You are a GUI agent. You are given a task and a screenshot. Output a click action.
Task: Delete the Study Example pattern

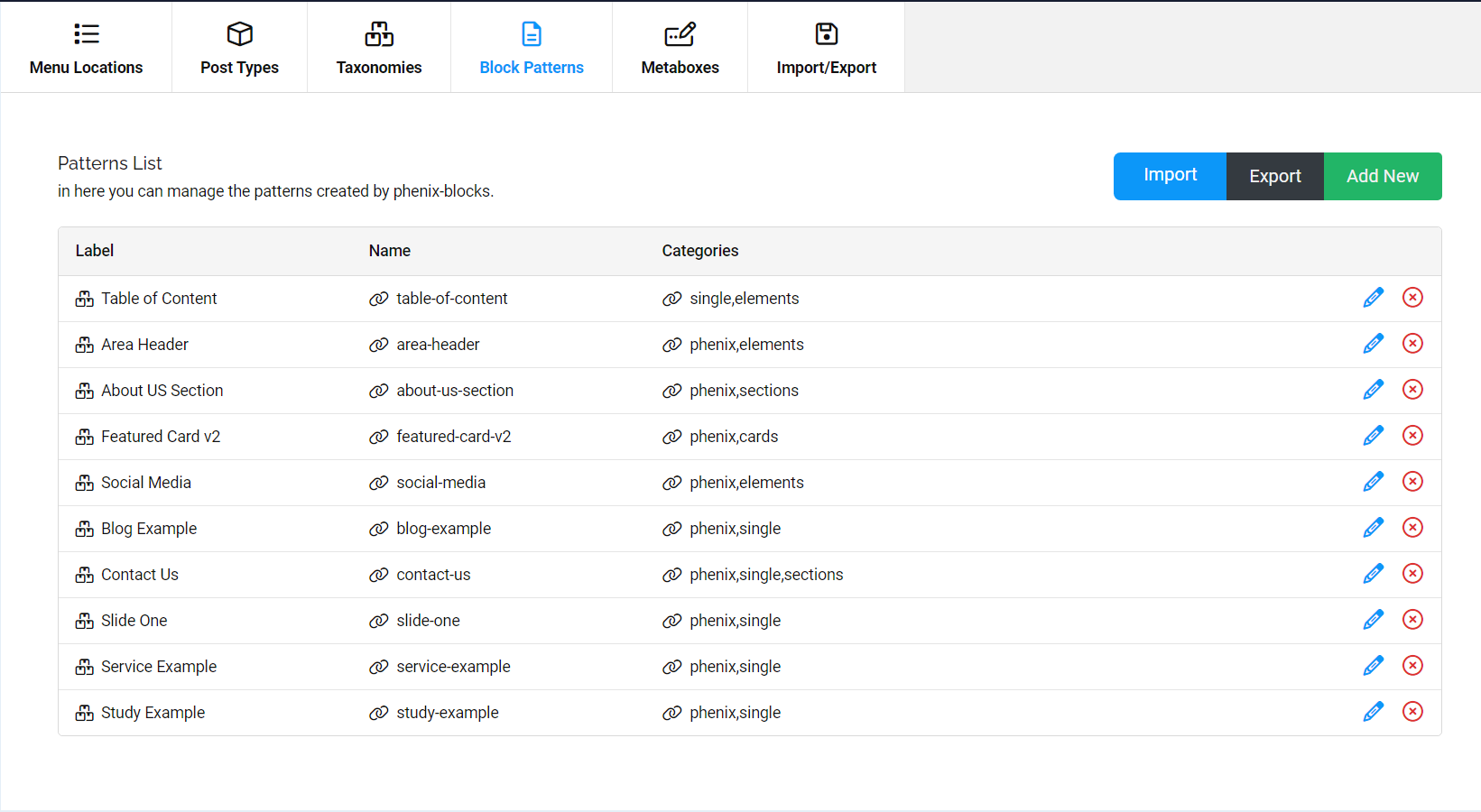click(1412, 712)
